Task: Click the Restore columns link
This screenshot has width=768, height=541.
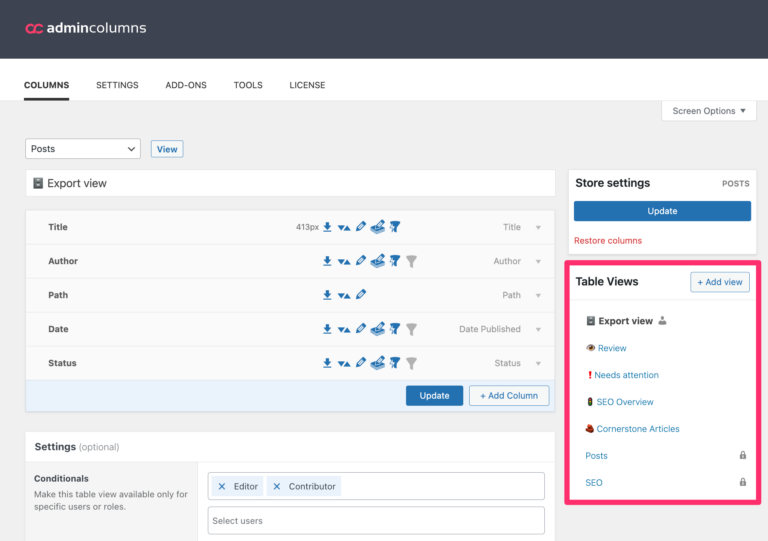Action: 608,241
